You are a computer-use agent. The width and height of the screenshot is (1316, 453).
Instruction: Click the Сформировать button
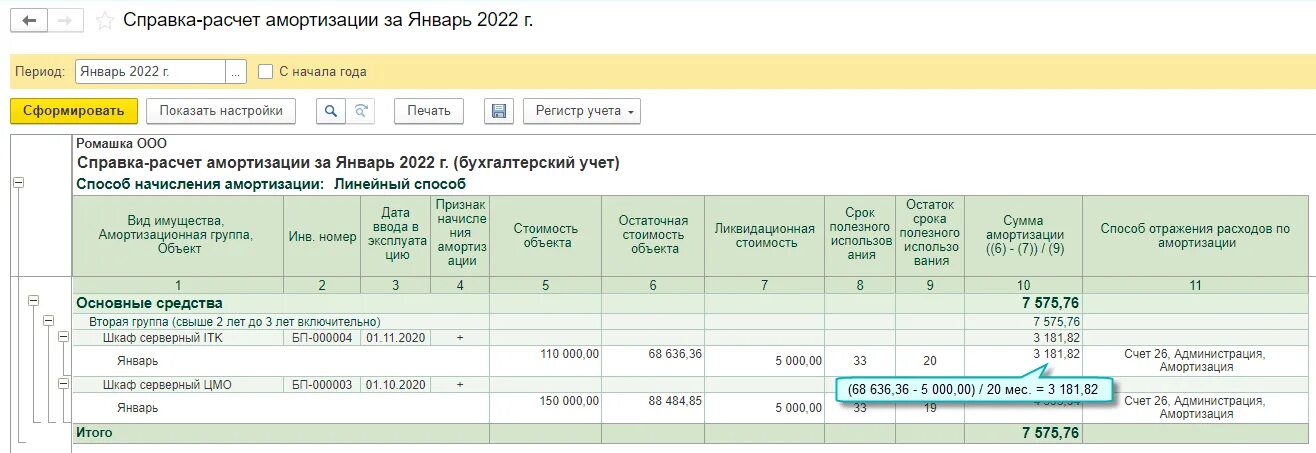(x=73, y=111)
